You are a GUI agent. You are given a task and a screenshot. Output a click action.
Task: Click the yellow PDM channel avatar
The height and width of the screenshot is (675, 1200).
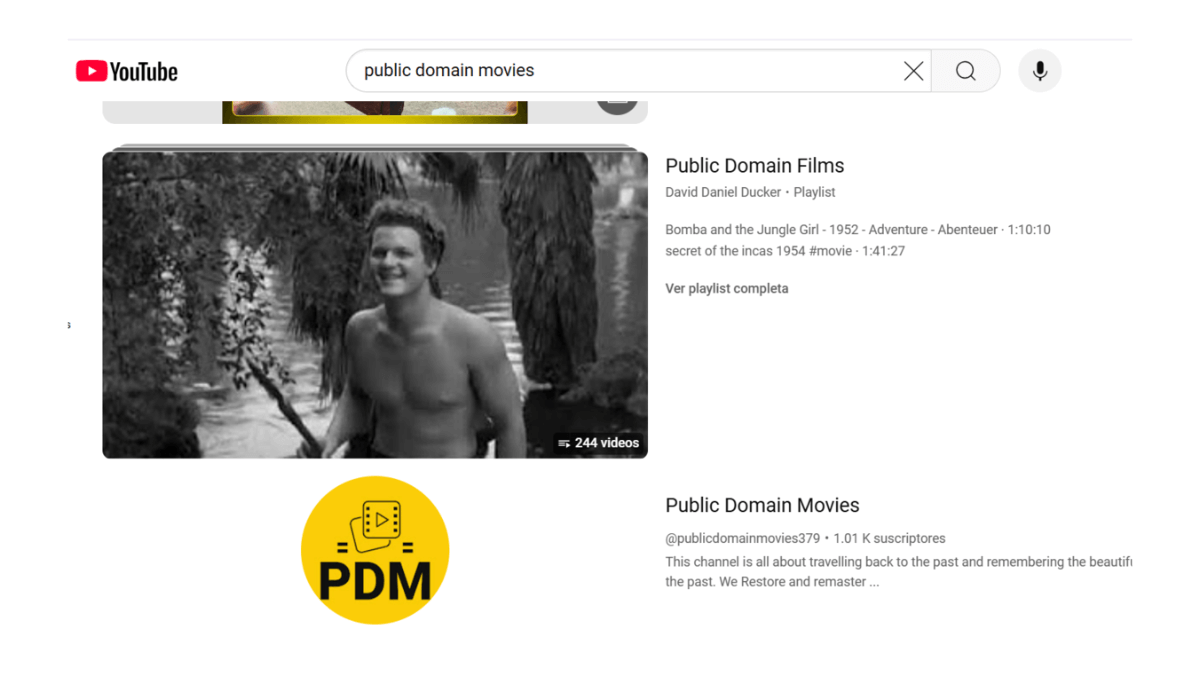click(375, 549)
